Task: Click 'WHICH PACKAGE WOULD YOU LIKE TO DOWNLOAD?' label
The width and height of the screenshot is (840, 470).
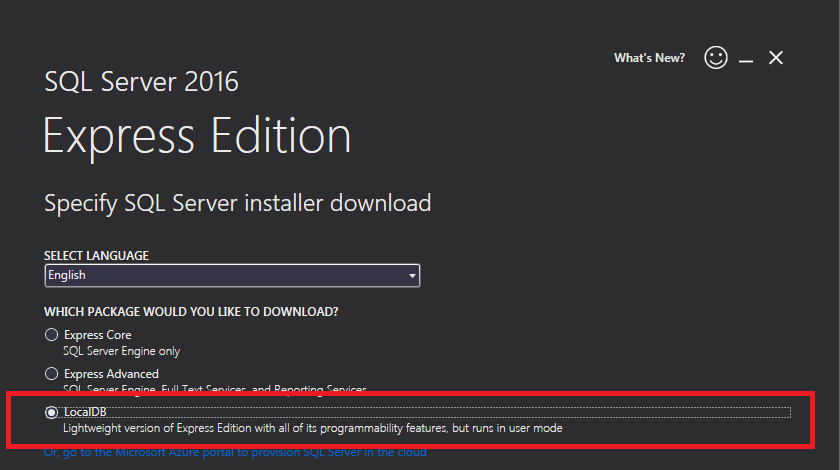Action: (x=191, y=312)
